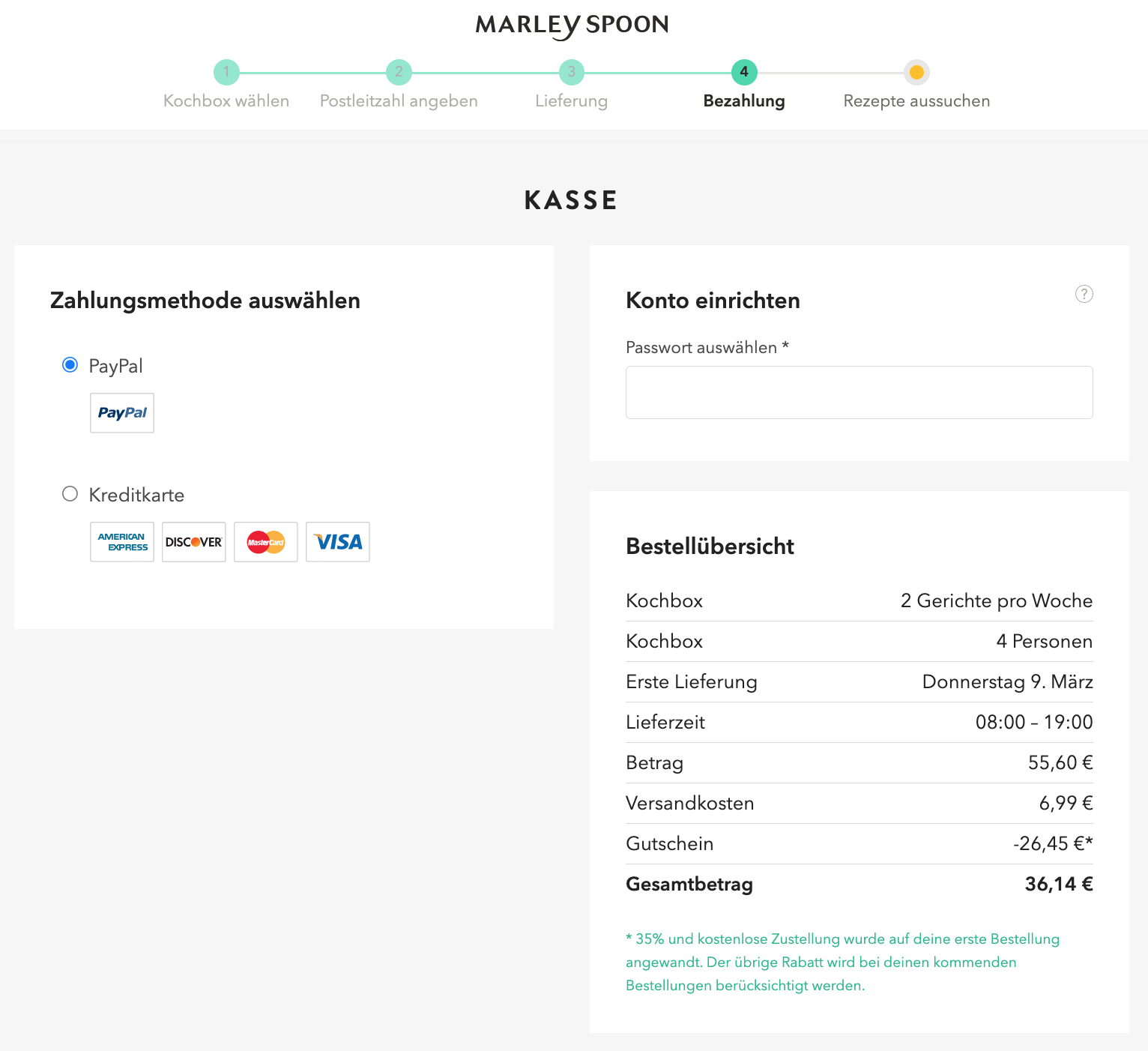The width and height of the screenshot is (1148, 1051).
Task: Click the yellow Rezepte aussuchen step circle
Action: tap(916, 73)
